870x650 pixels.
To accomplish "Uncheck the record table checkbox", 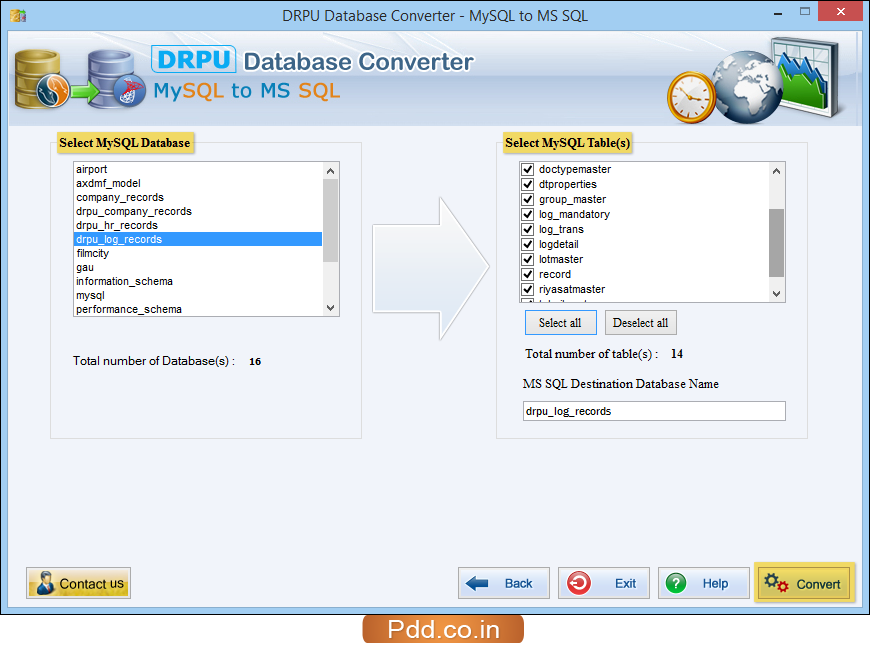I will (x=528, y=274).
